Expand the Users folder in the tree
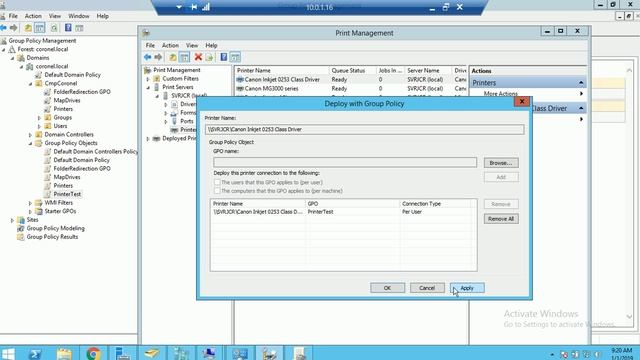Viewport: 640px width, 360px height. point(40,126)
